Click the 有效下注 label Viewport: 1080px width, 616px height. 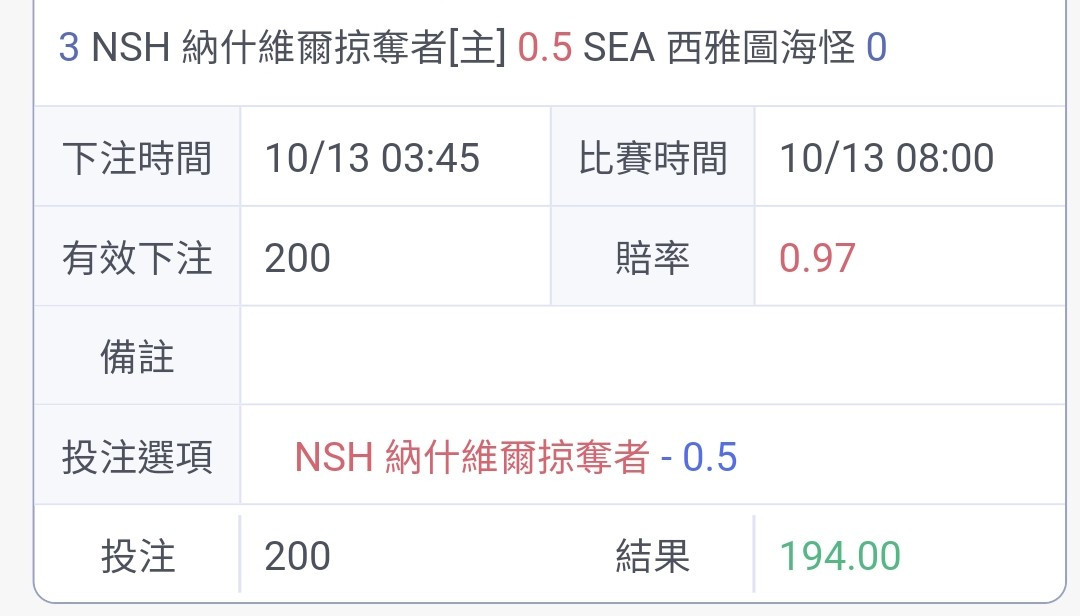(137, 258)
